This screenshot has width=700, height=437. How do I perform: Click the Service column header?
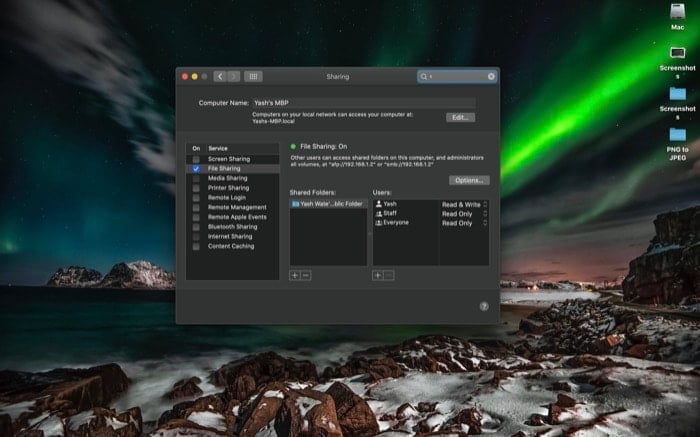tap(218, 148)
